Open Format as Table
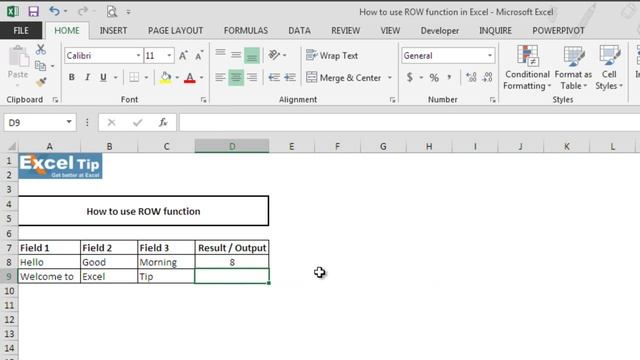The width and height of the screenshot is (640, 360). (573, 68)
